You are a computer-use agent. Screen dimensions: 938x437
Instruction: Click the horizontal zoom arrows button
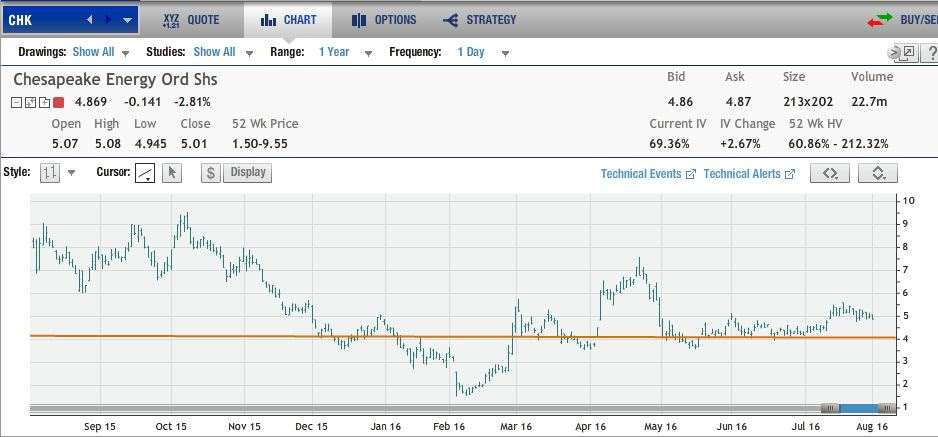tap(830, 173)
